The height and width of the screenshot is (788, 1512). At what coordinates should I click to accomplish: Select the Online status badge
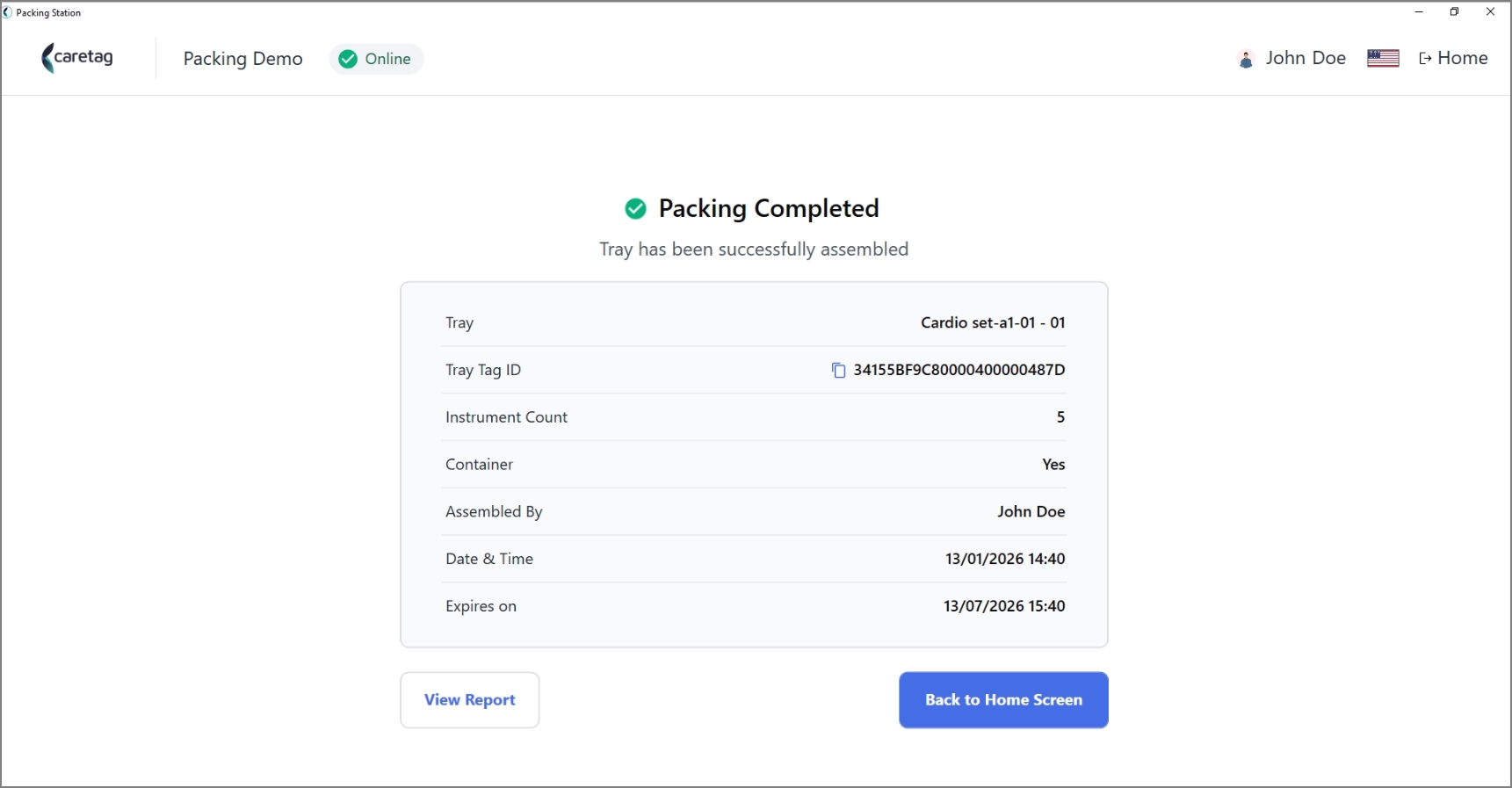click(376, 59)
